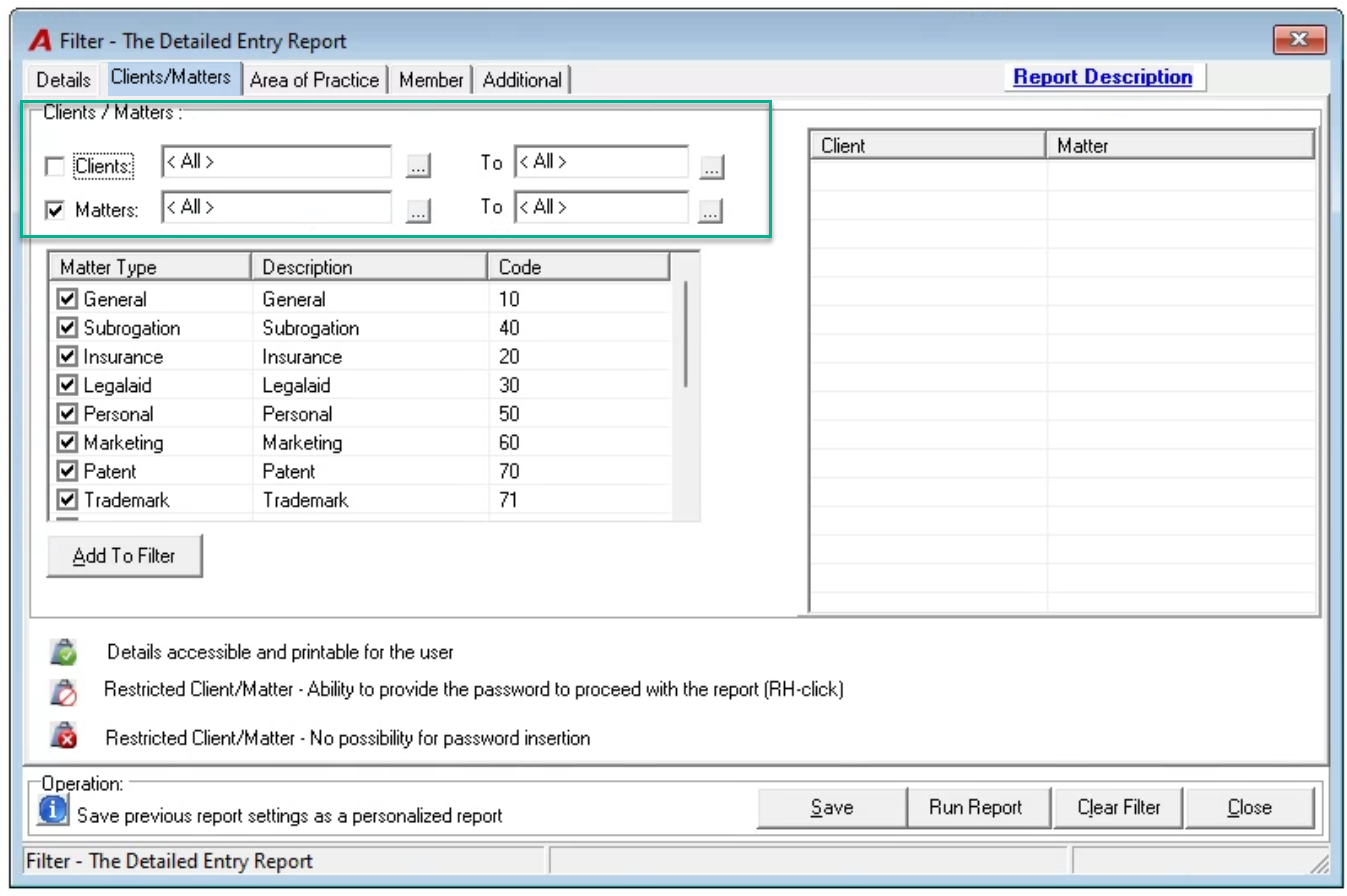1347x896 pixels.
Task: Switch to the Member tab
Action: 431,80
